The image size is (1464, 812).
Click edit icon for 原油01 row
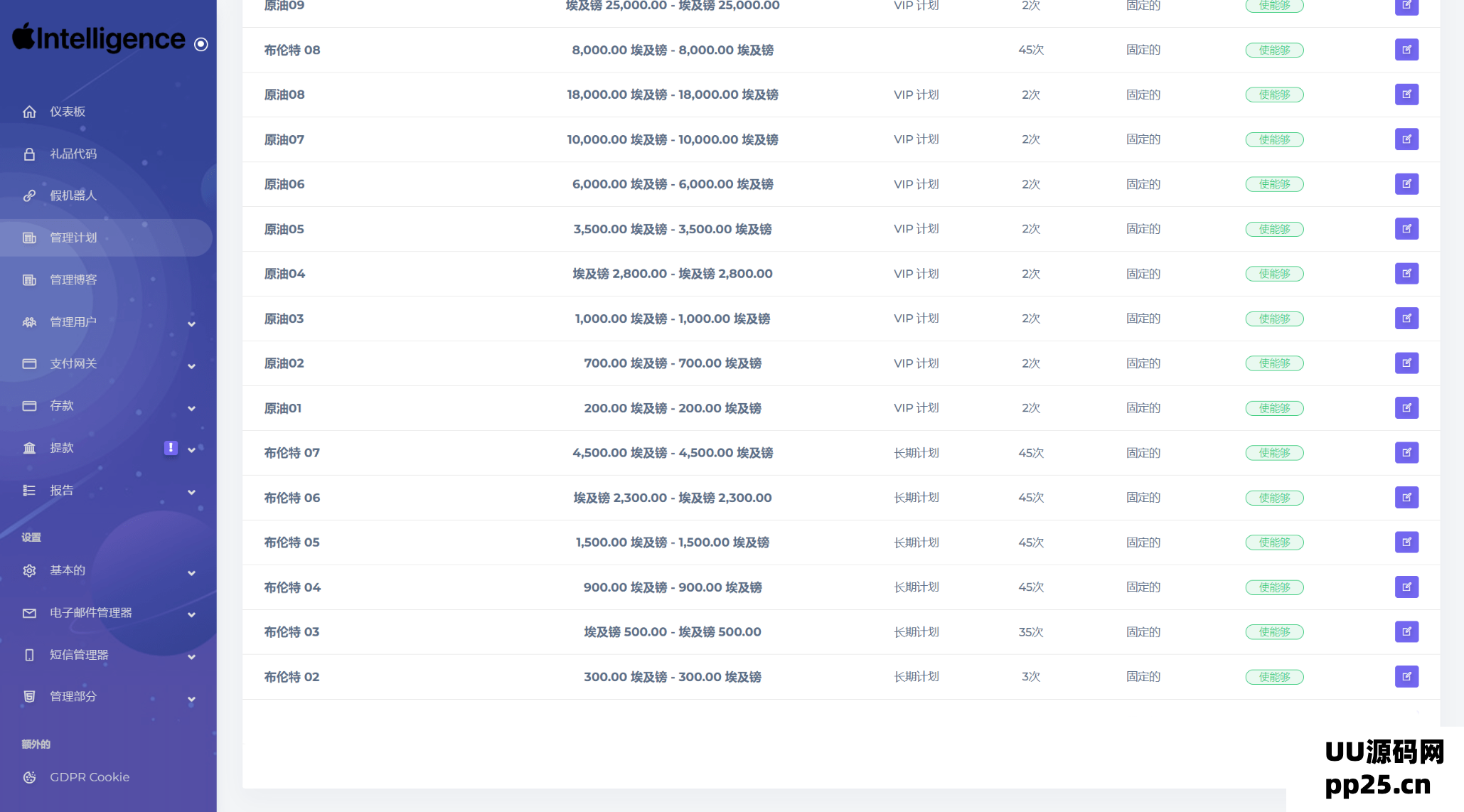[x=1406, y=408]
